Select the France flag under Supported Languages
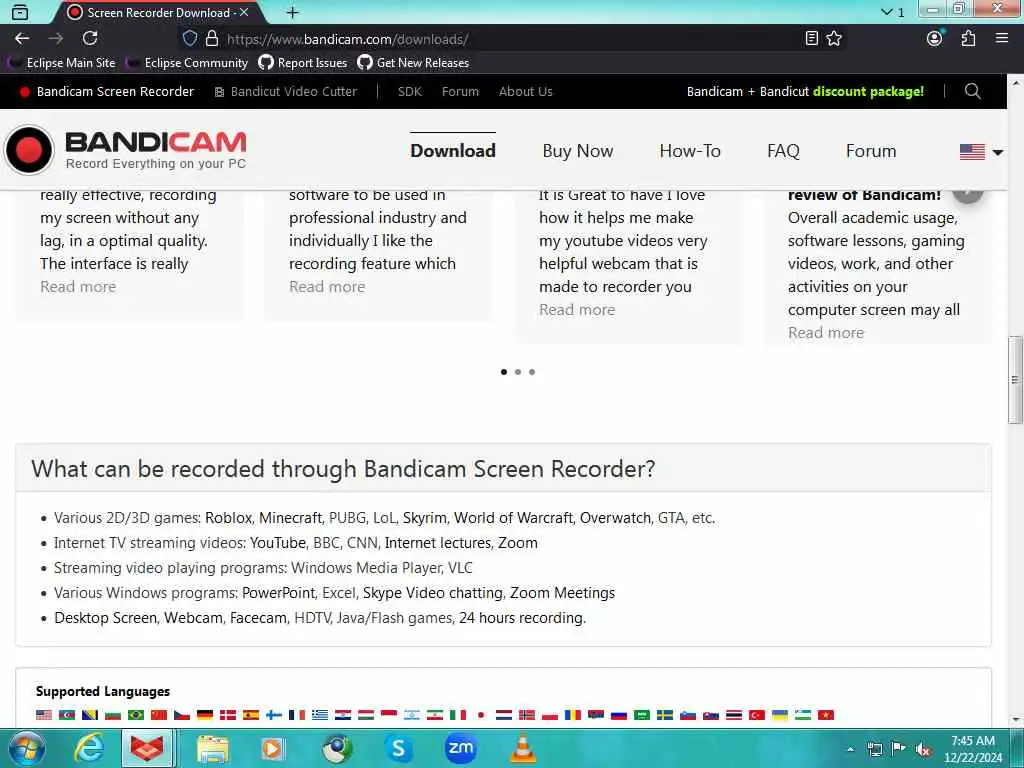The width and height of the screenshot is (1024, 768). pyautogui.click(x=297, y=715)
